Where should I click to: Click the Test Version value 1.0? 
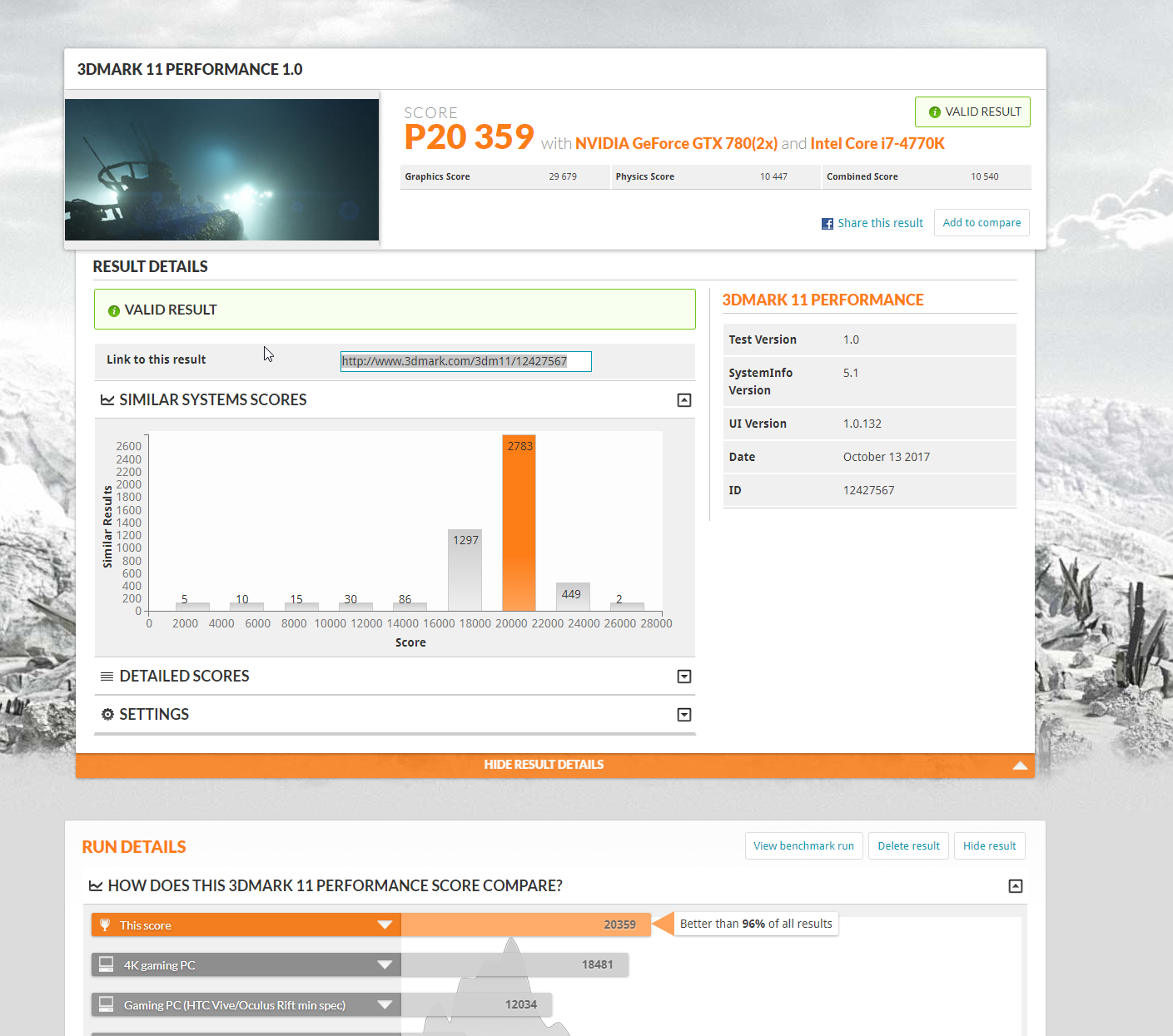click(851, 340)
